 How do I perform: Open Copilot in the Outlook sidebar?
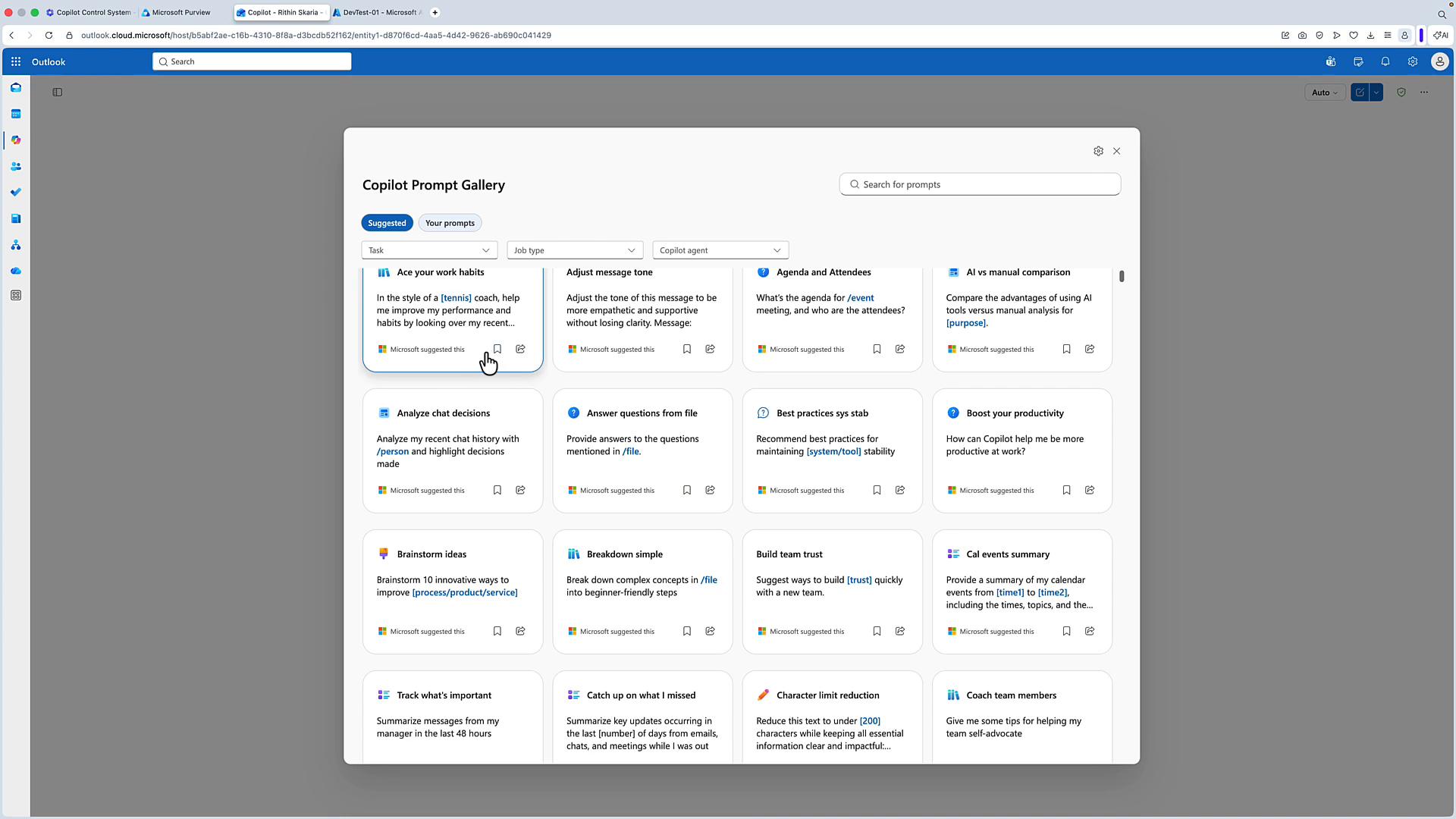[16, 140]
